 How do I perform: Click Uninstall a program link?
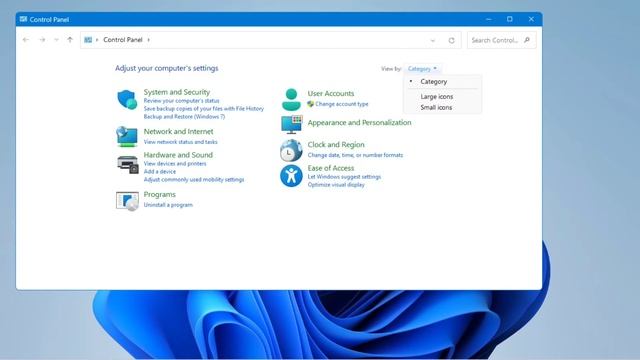pos(168,205)
